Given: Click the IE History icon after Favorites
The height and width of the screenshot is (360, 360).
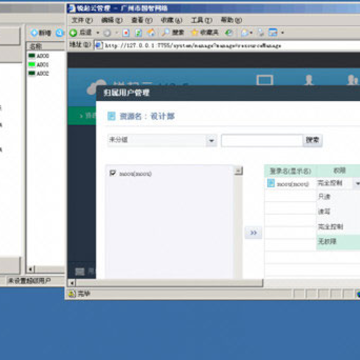Looking at the screenshot, I should pyautogui.click(x=229, y=33).
